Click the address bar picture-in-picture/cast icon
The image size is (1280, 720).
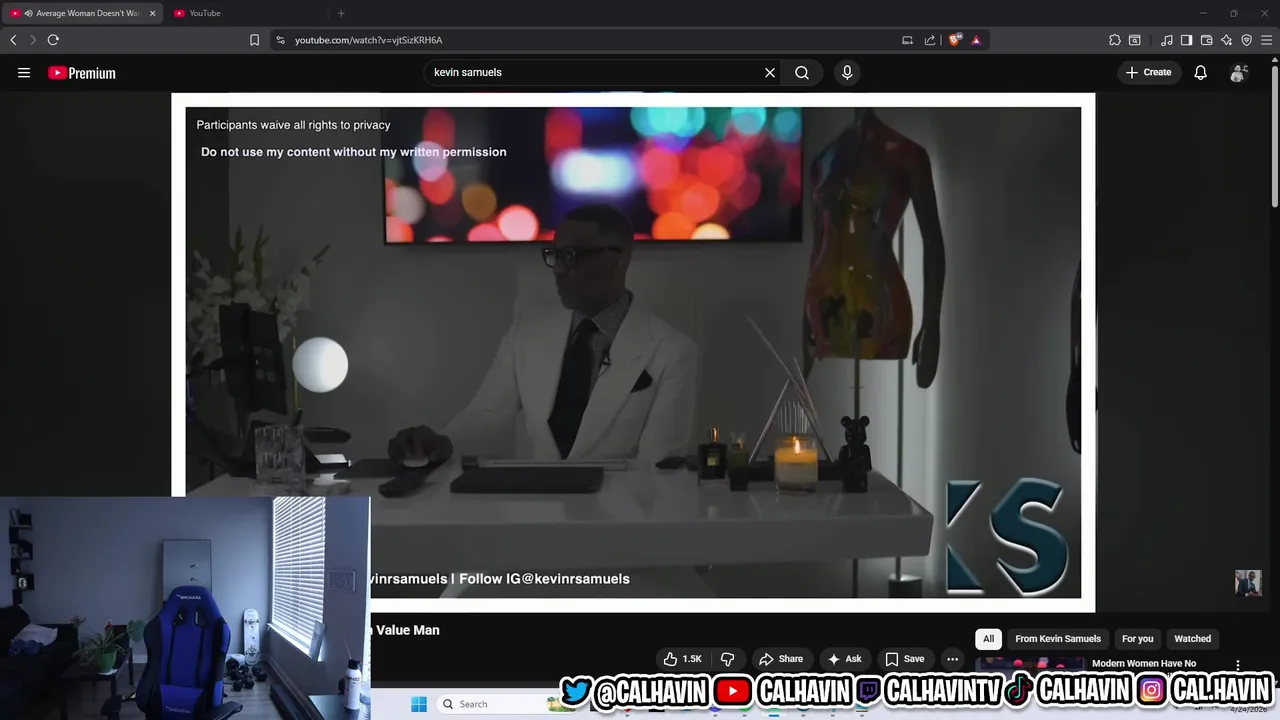click(907, 40)
